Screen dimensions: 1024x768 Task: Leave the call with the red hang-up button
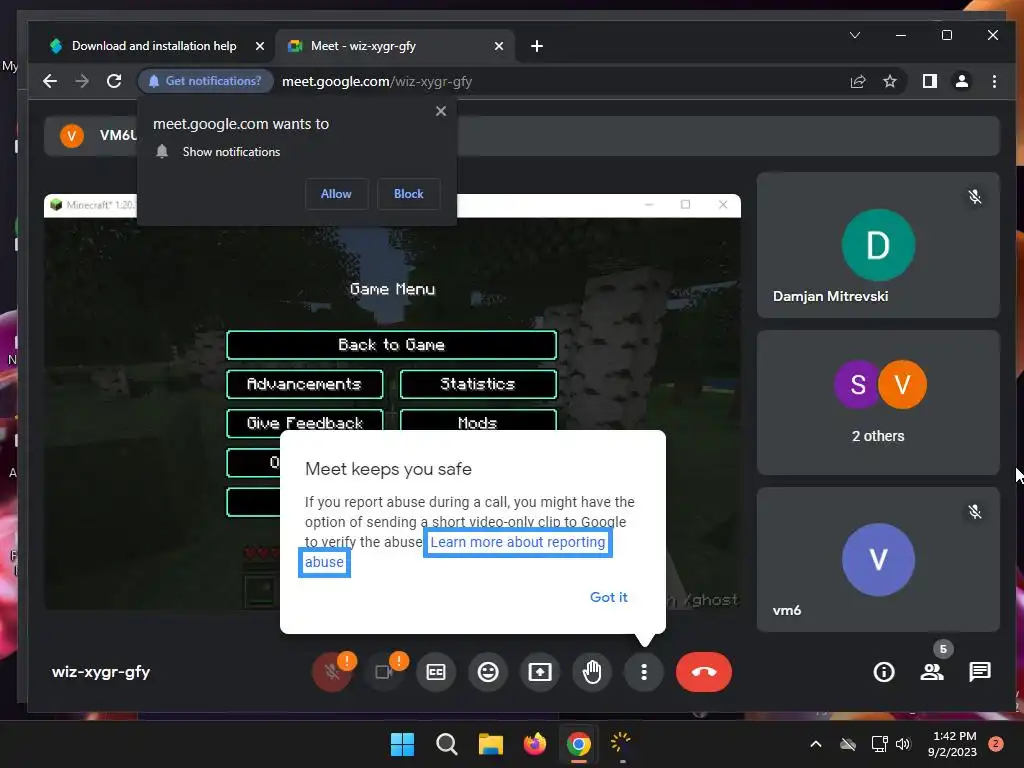click(x=704, y=671)
